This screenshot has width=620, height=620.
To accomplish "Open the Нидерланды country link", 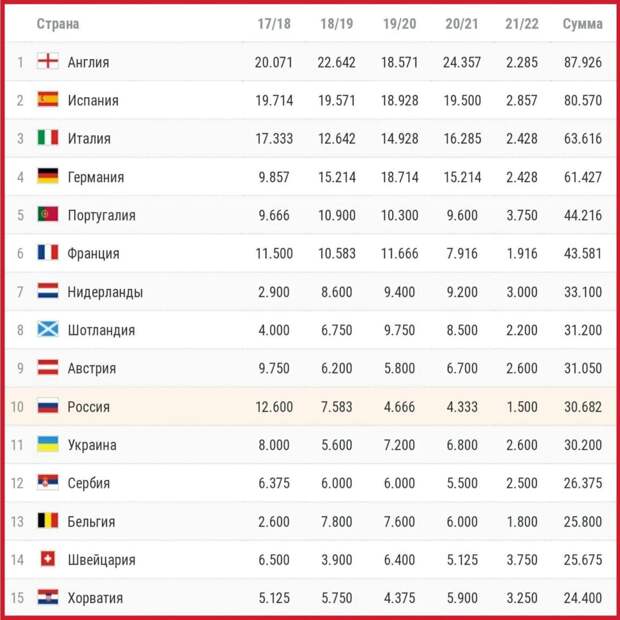I will click(x=105, y=292).
